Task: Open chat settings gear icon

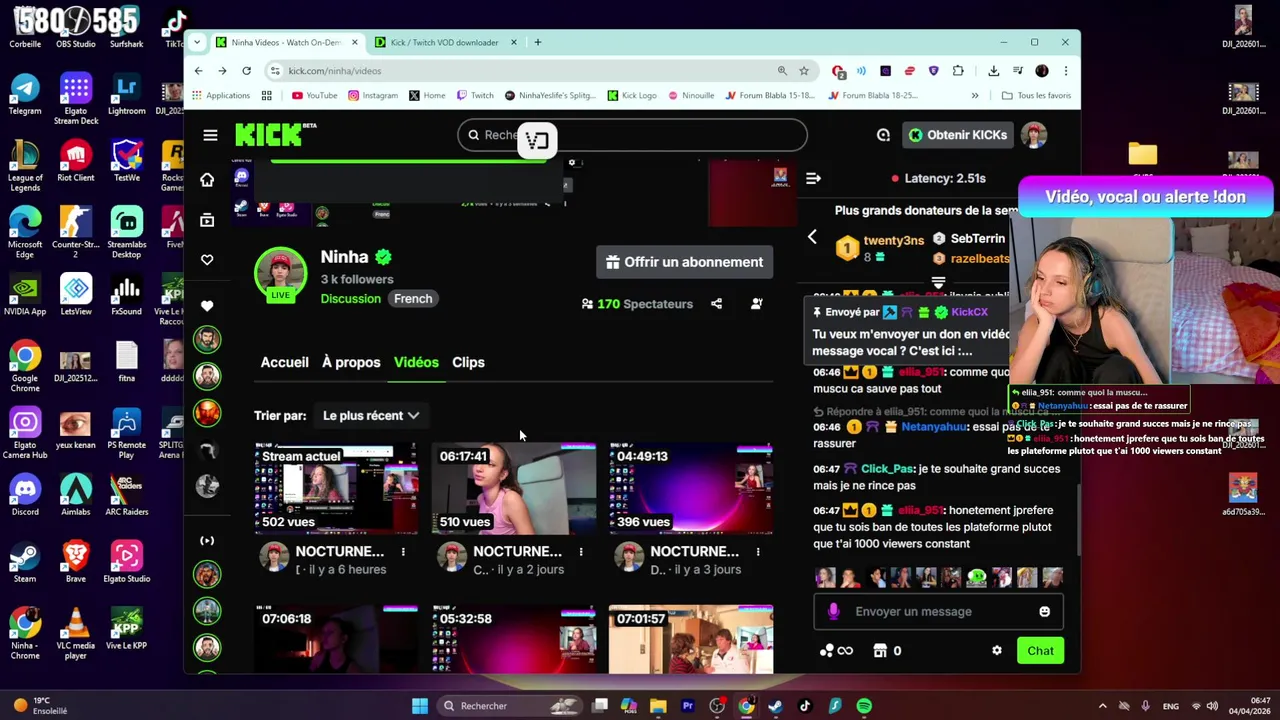Action: pos(996,651)
